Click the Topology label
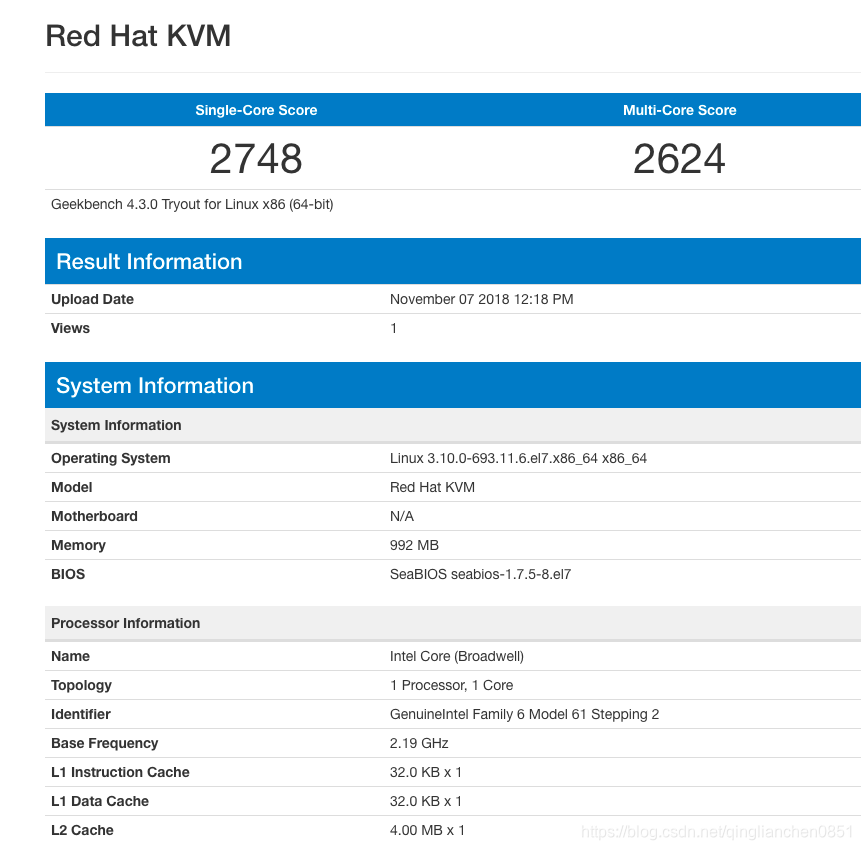This screenshot has height=850, width=861. coord(81,685)
